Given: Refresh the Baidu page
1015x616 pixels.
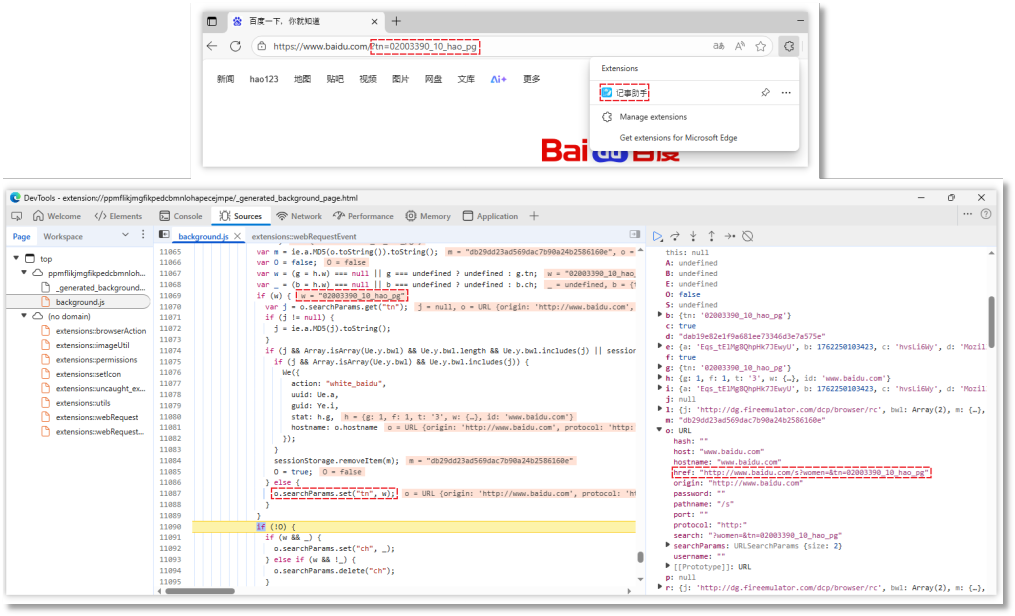Looking at the screenshot, I should (235, 46).
